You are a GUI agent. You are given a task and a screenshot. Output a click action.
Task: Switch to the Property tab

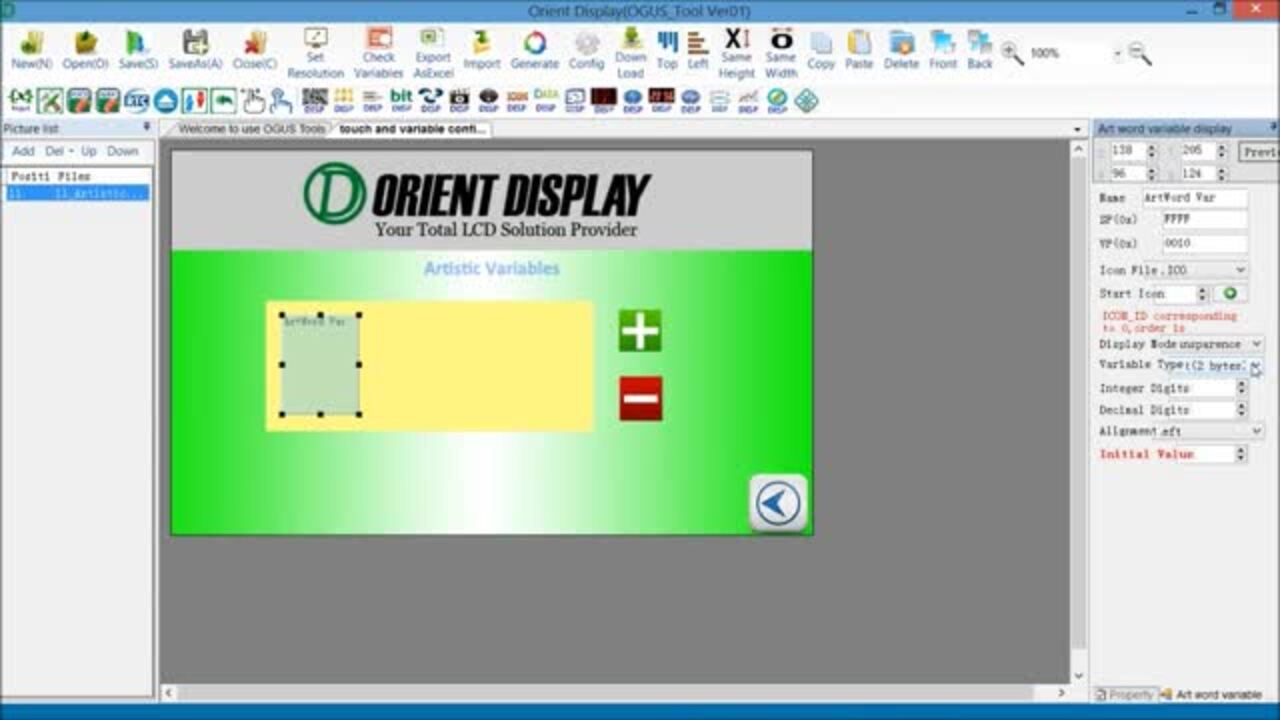[1125, 694]
